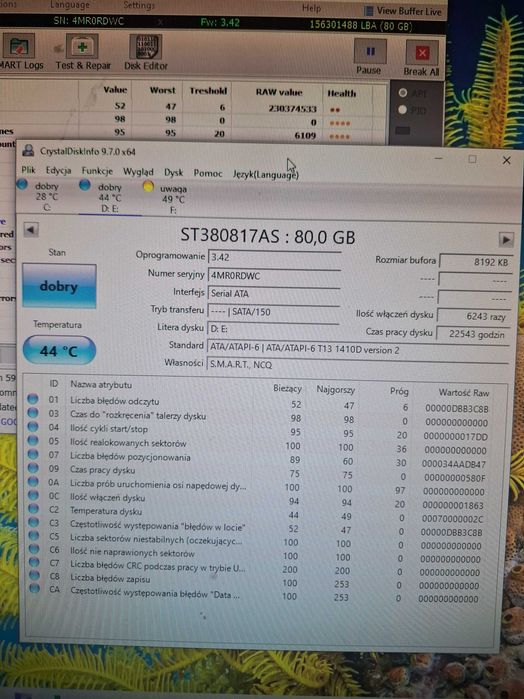Click the power-on hours 22543 godzin
Image resolution: width=524 pixels, height=699 pixels.
[x=472, y=334]
